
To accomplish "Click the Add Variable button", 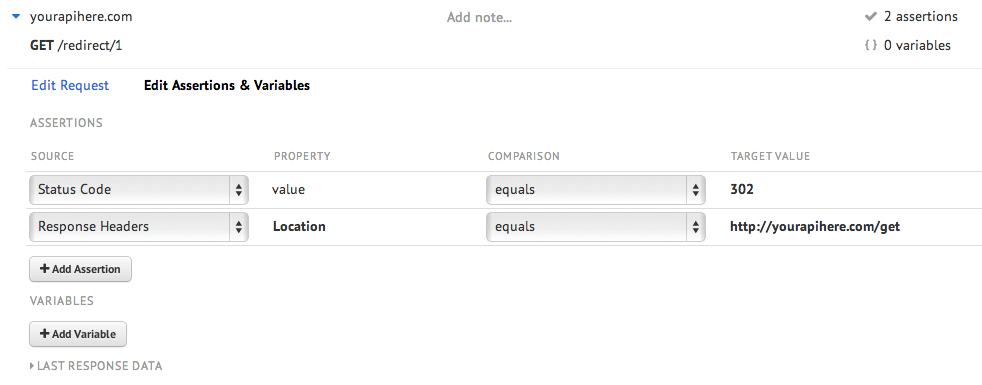I will [78, 334].
